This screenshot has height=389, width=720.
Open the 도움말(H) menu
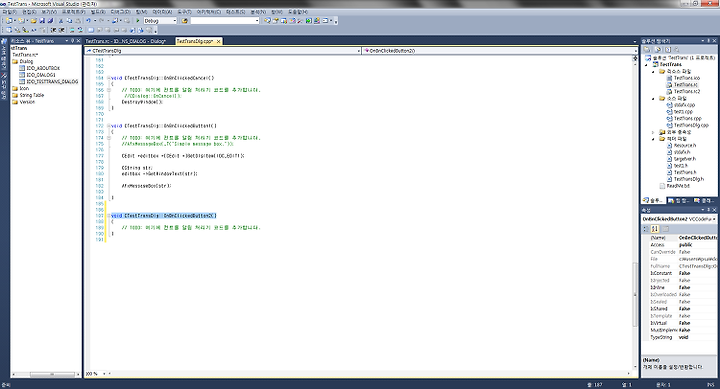298,12
